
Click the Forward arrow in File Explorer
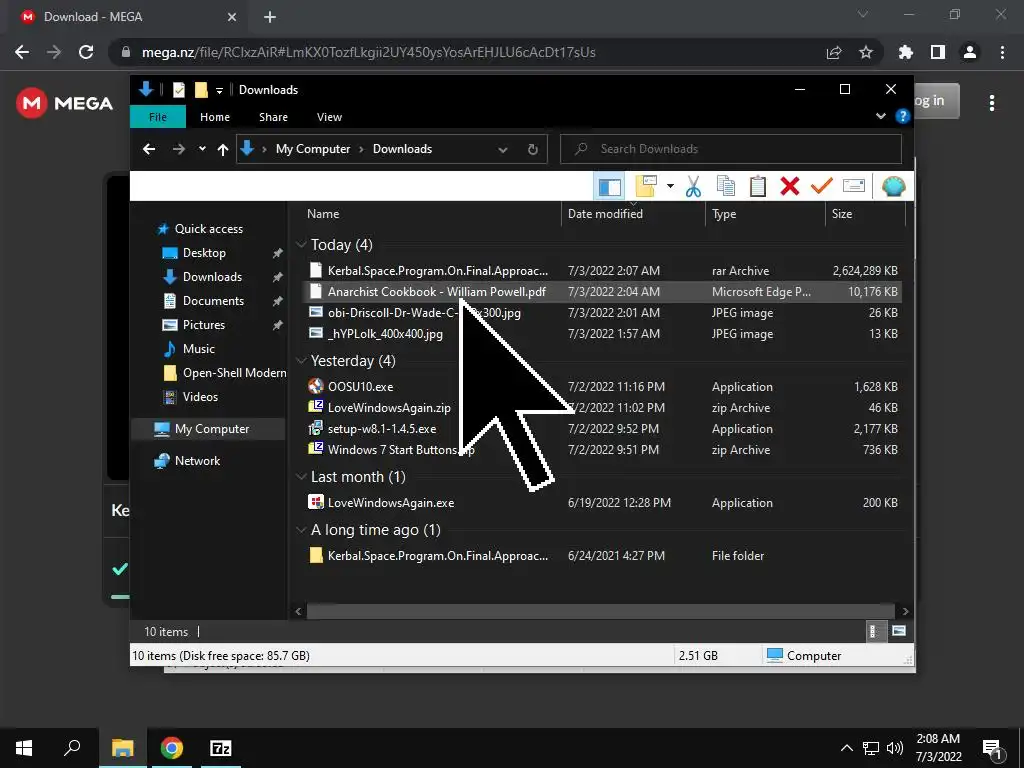(x=178, y=150)
